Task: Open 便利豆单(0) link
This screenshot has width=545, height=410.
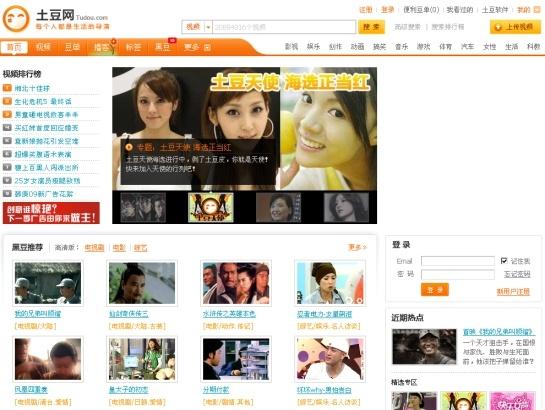Action: pyautogui.click(x=421, y=10)
